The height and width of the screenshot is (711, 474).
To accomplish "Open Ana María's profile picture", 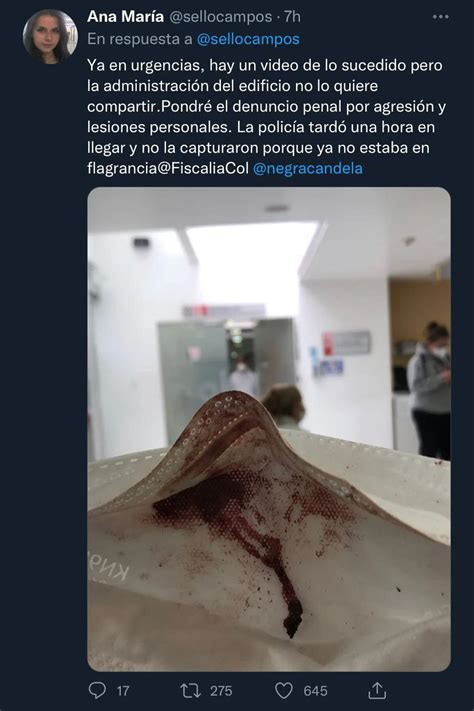I will tap(50, 36).
